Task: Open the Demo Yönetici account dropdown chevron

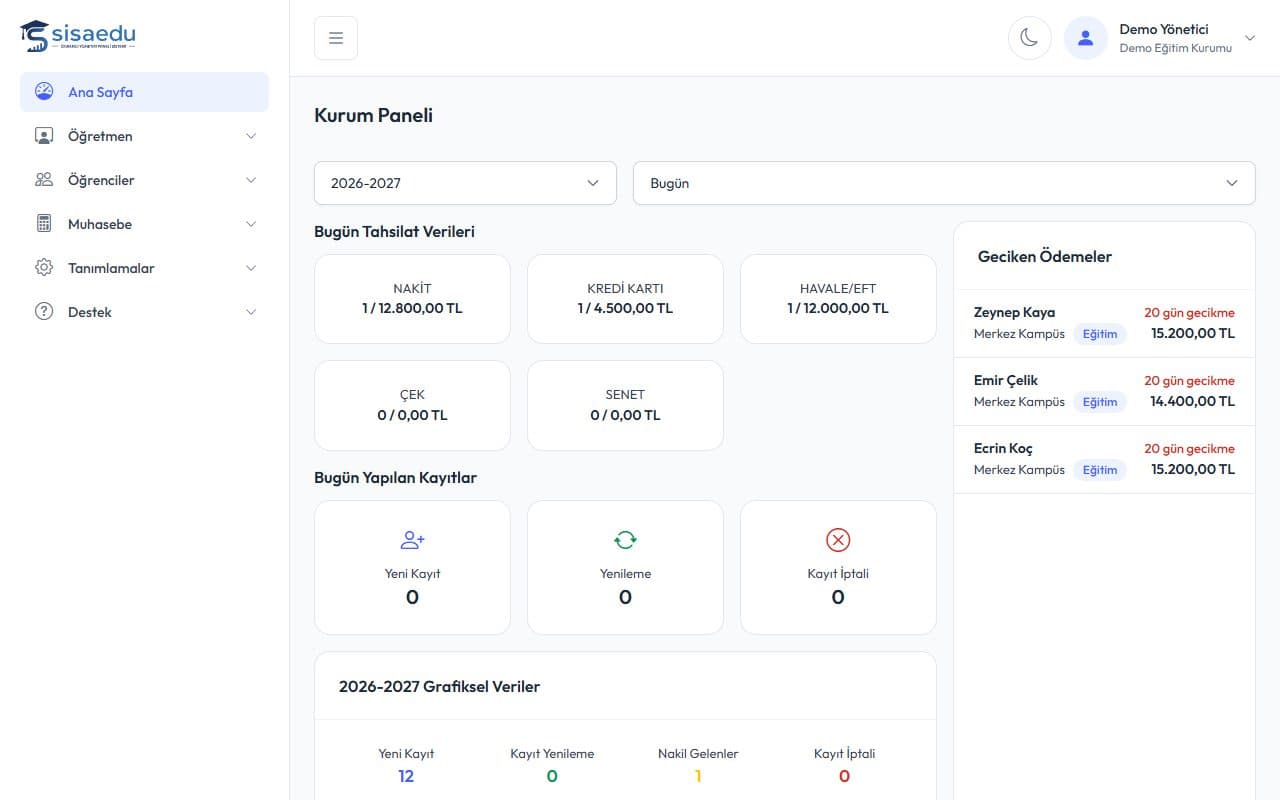Action: tap(1249, 38)
